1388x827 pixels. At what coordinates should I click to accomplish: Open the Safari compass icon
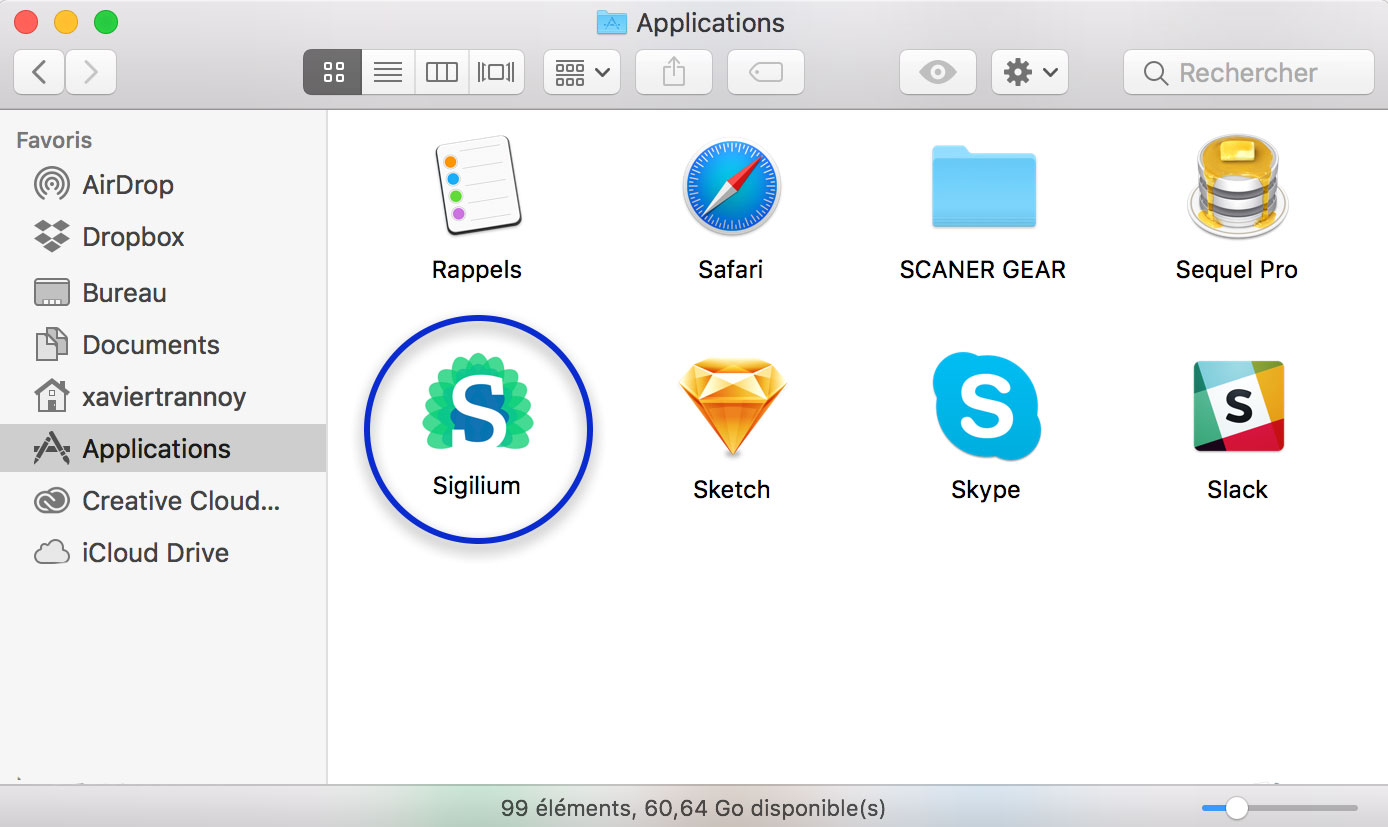pyautogui.click(x=731, y=187)
